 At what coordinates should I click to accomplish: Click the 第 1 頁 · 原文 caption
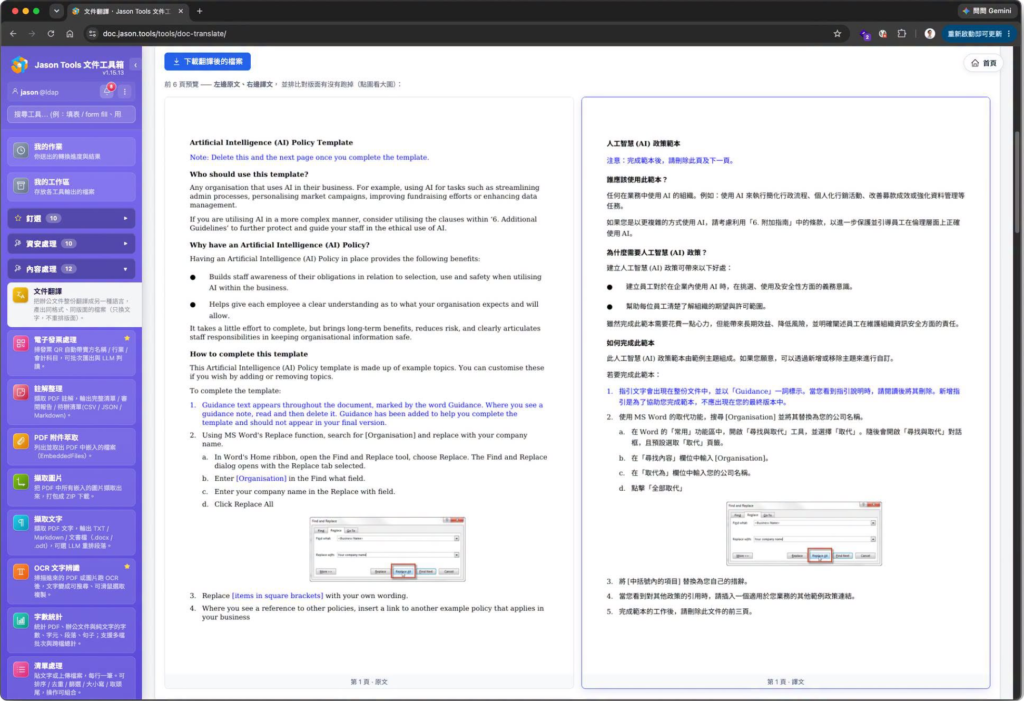pyautogui.click(x=369, y=681)
